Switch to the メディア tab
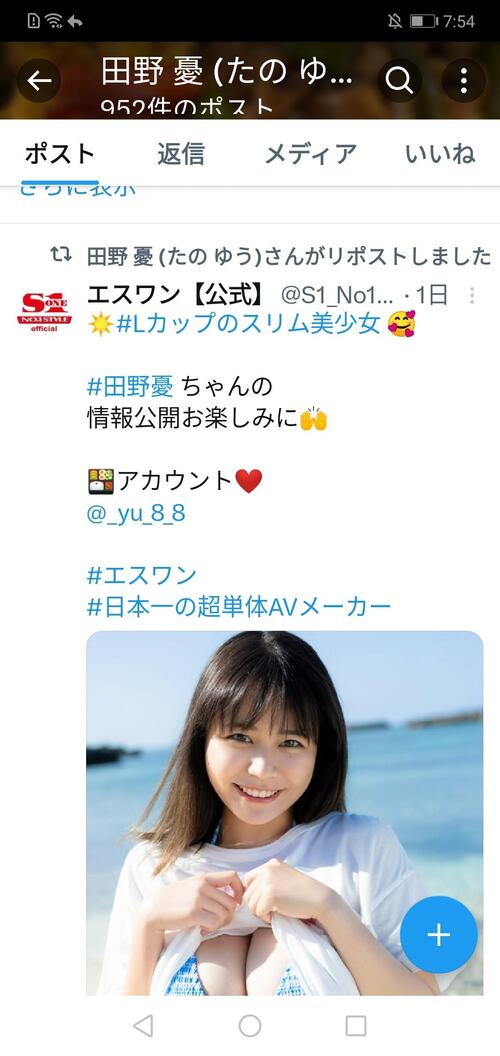The height and width of the screenshot is (1056, 500). [x=310, y=154]
